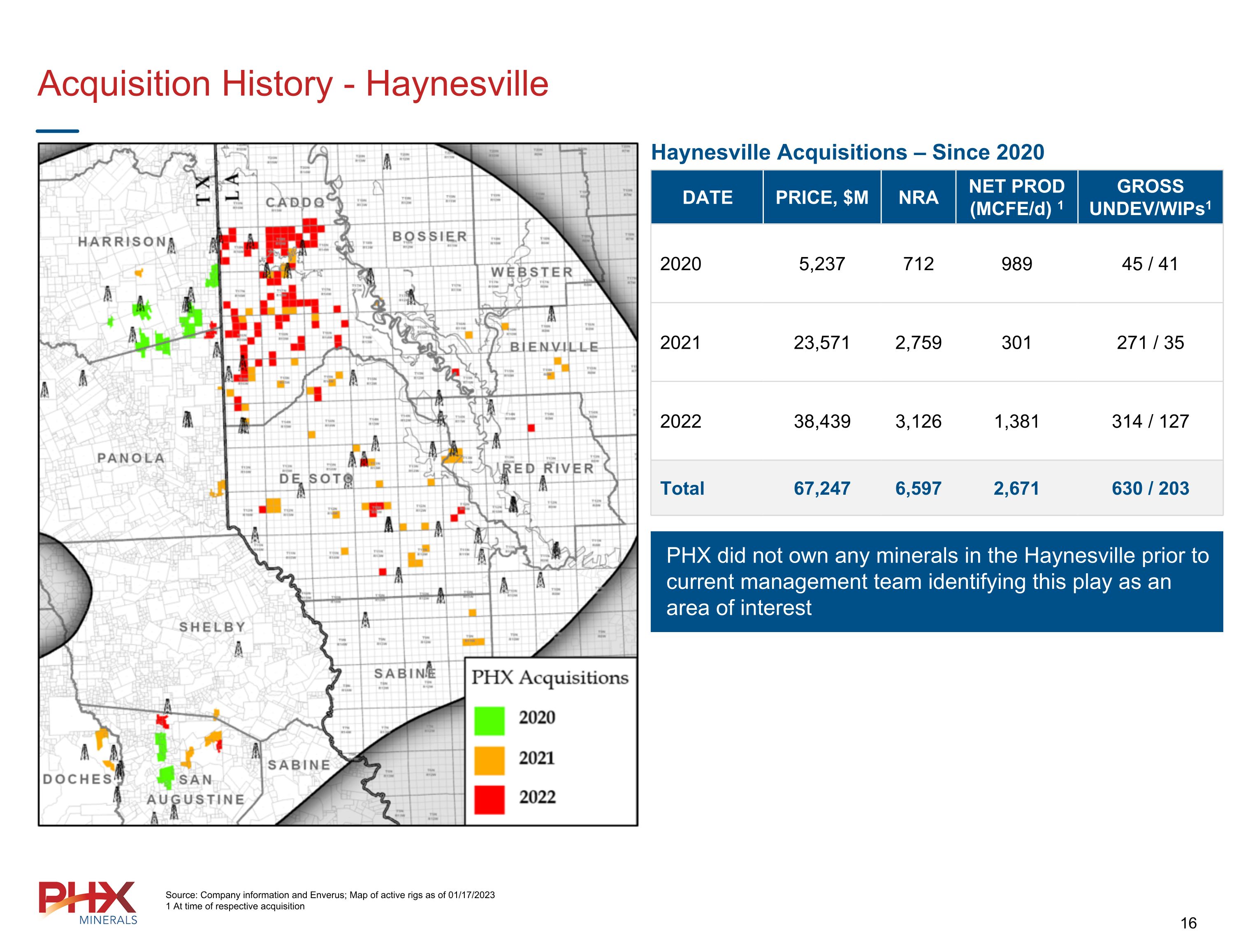Click the '271 / 35' cell
Viewport: 1234px width, 952px height.
click(x=1150, y=343)
